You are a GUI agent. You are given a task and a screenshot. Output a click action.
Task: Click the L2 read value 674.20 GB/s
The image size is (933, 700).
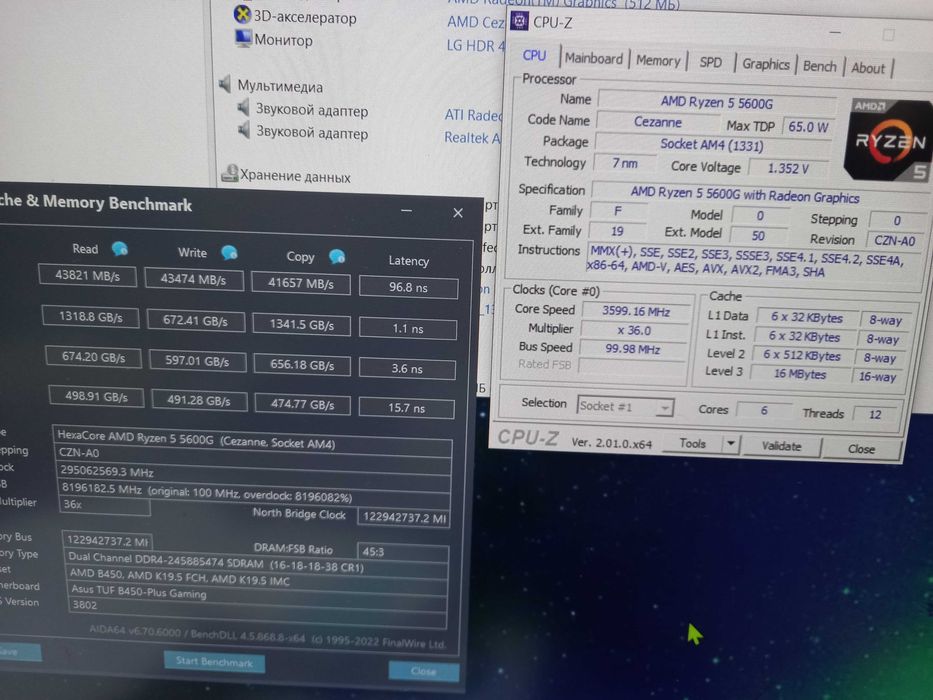93,357
